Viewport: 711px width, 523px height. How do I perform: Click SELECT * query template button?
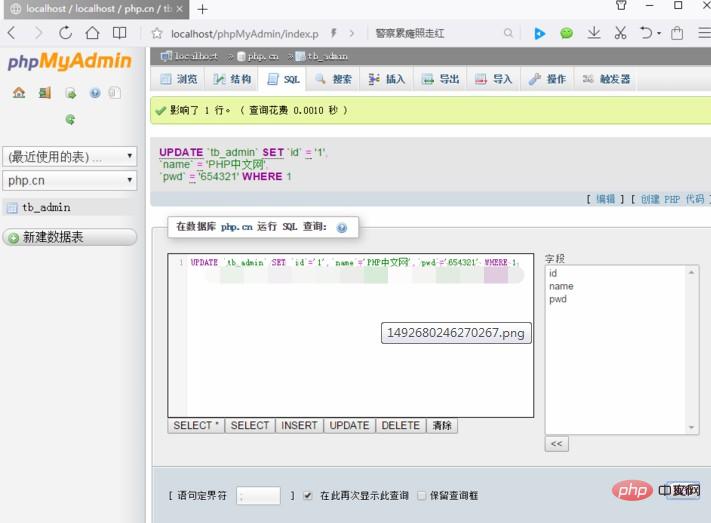196,425
